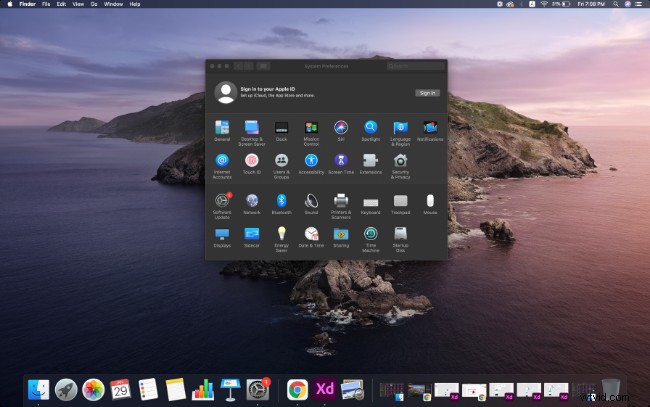Open the Sound preferences pane

(311, 201)
